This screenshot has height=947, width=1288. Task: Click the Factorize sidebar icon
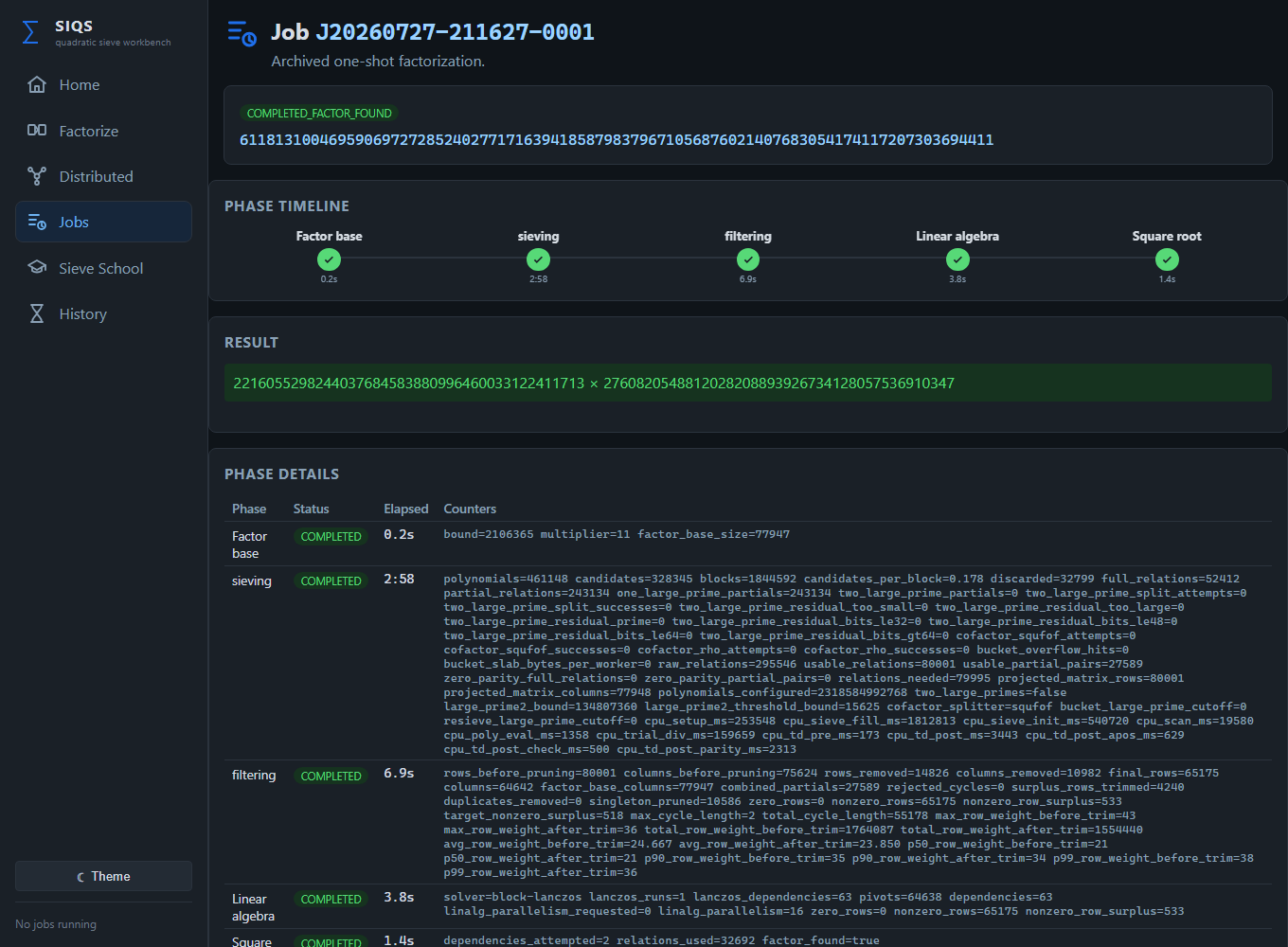coord(37,131)
